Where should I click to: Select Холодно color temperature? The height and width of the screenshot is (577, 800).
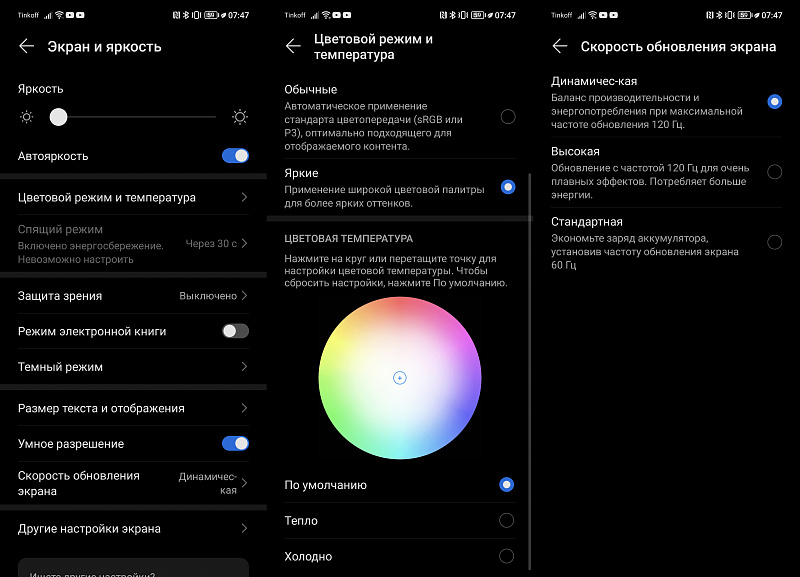click(506, 556)
